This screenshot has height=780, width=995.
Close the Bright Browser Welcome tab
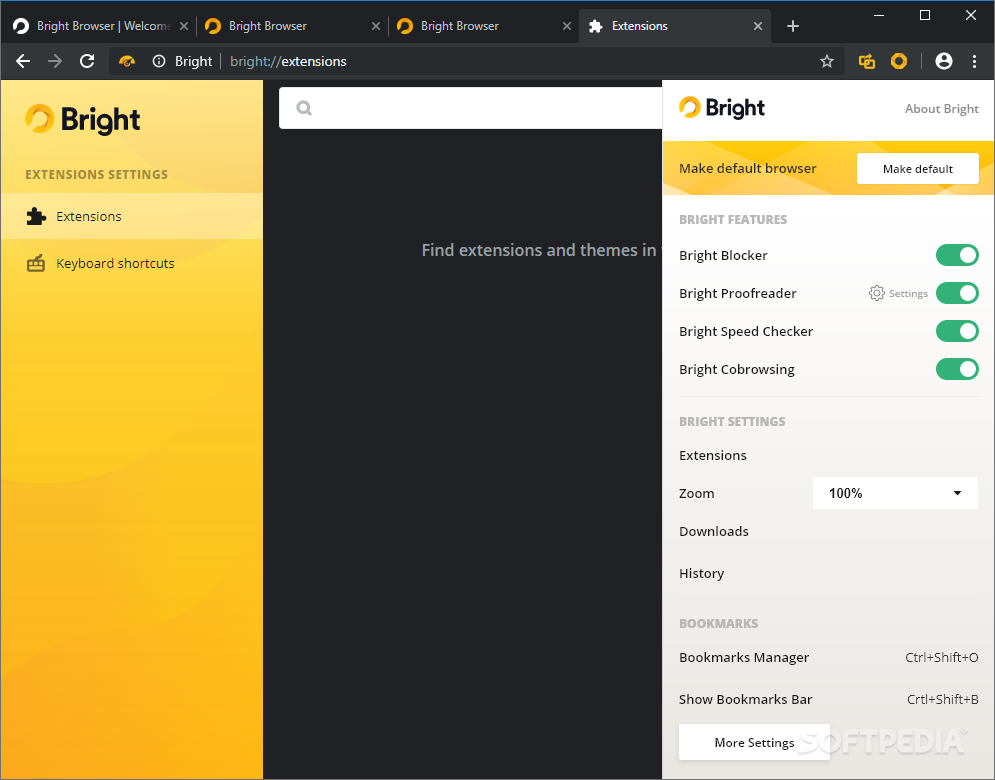[x=183, y=26]
